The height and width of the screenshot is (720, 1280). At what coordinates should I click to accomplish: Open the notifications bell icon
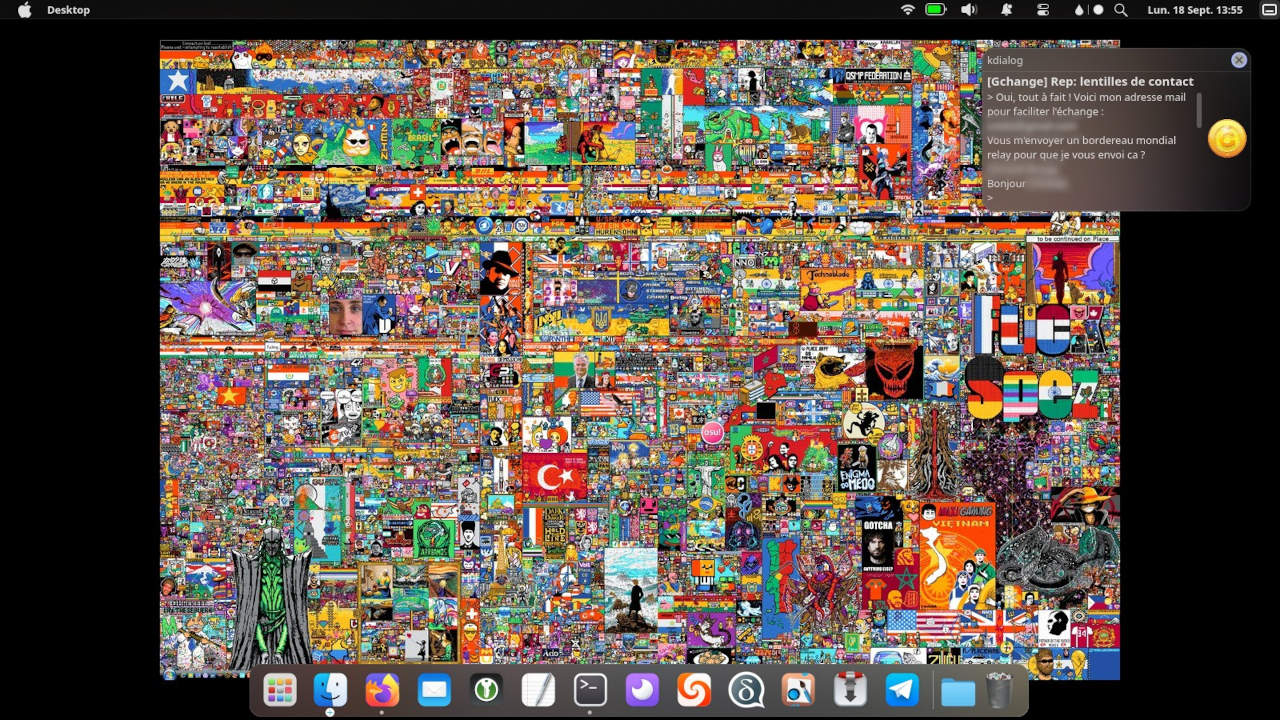click(x=1007, y=10)
